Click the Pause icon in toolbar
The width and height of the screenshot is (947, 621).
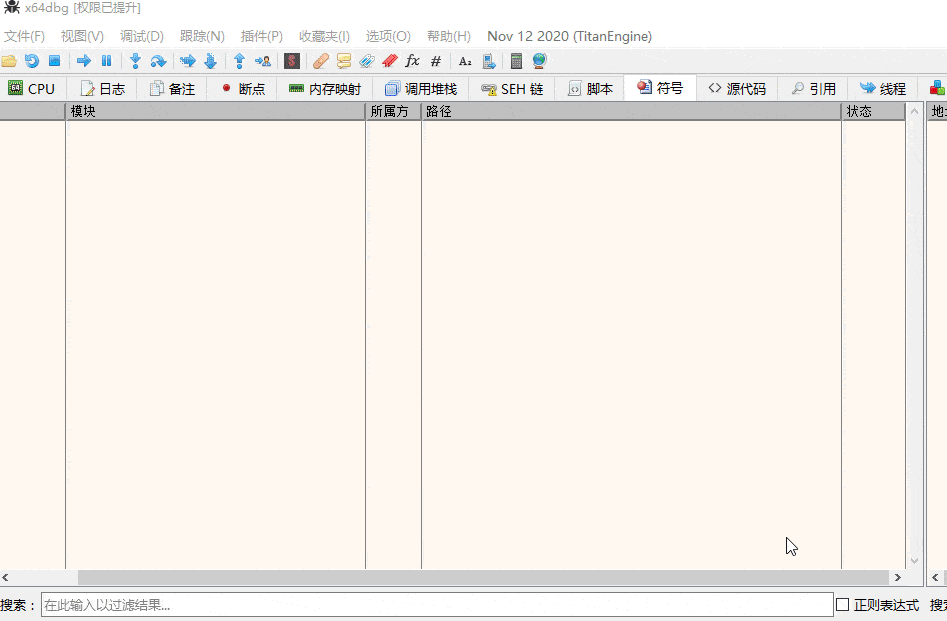click(x=106, y=61)
